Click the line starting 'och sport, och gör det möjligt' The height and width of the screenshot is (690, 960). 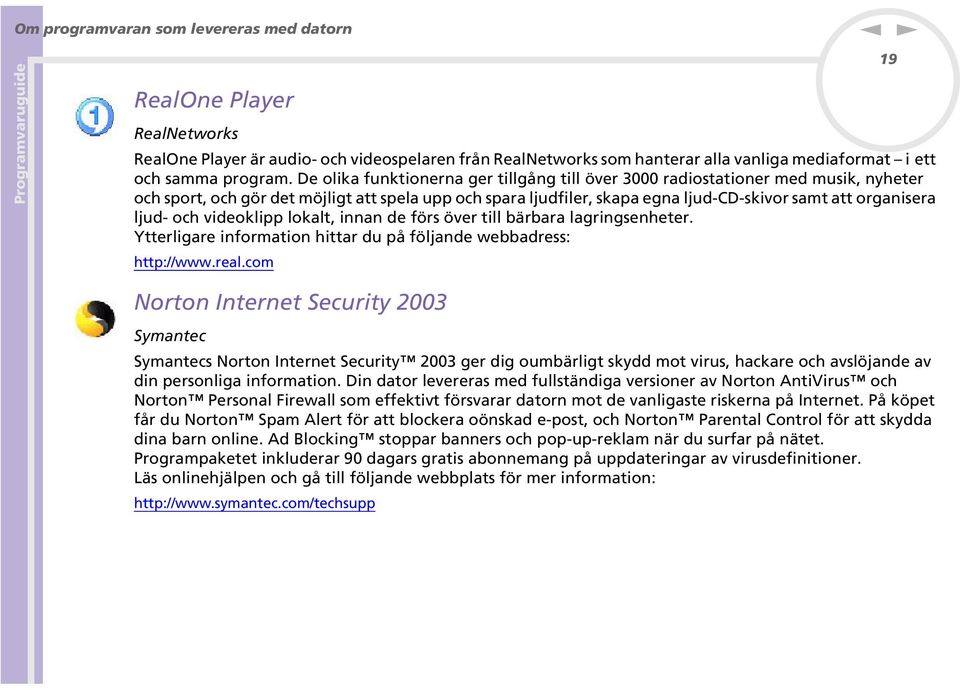534,198
